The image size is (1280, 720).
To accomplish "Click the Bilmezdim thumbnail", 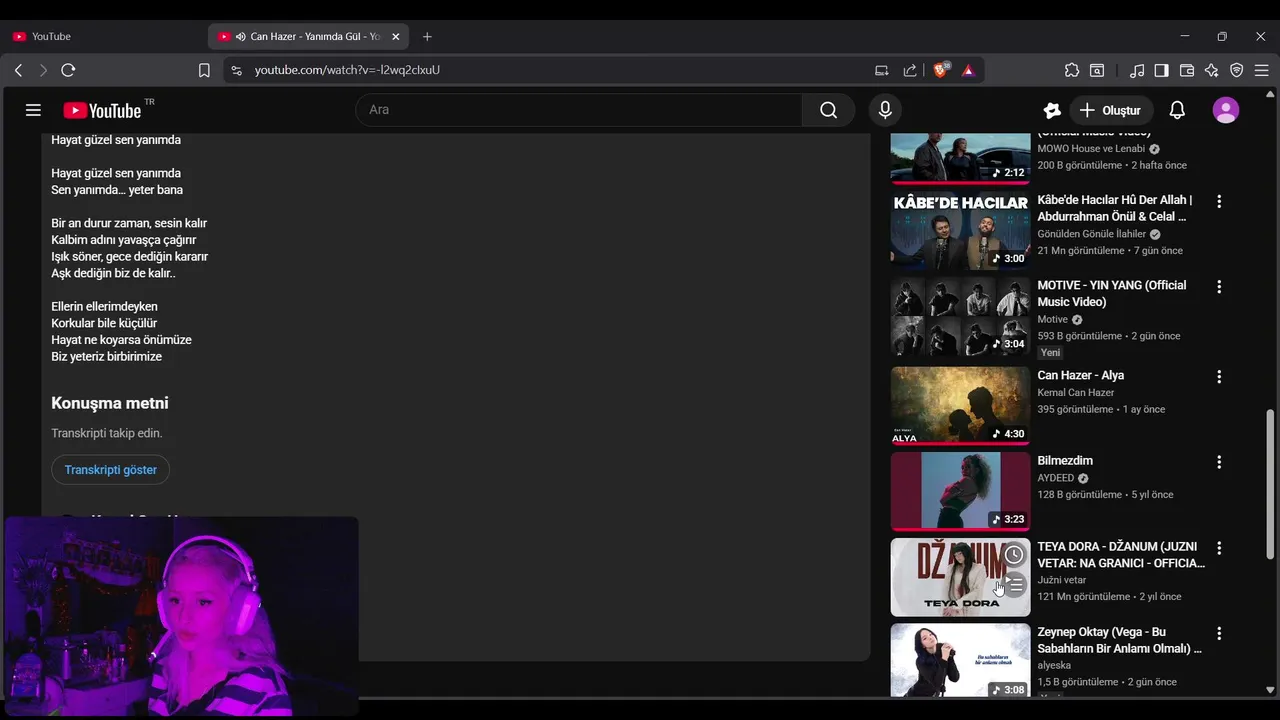I will (x=960, y=491).
